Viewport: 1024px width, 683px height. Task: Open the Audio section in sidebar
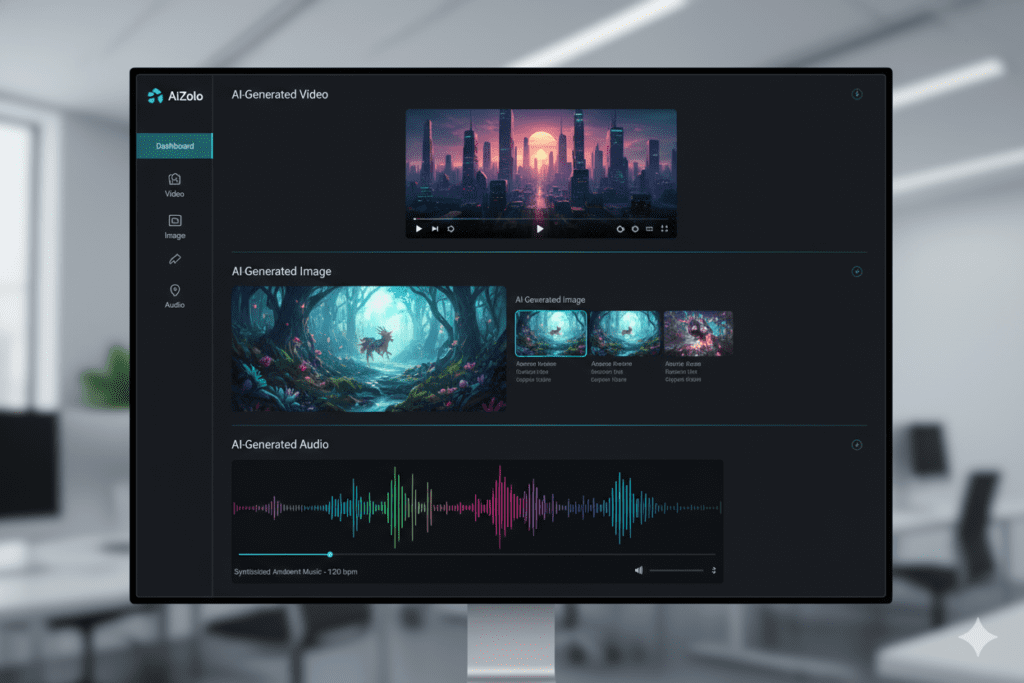[x=175, y=295]
